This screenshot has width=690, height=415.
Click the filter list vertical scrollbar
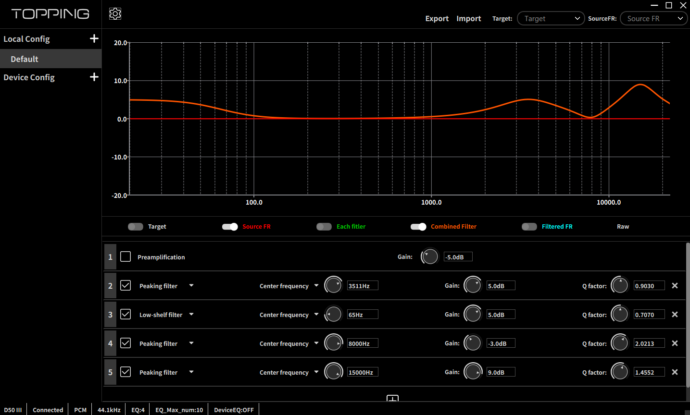coord(687,315)
